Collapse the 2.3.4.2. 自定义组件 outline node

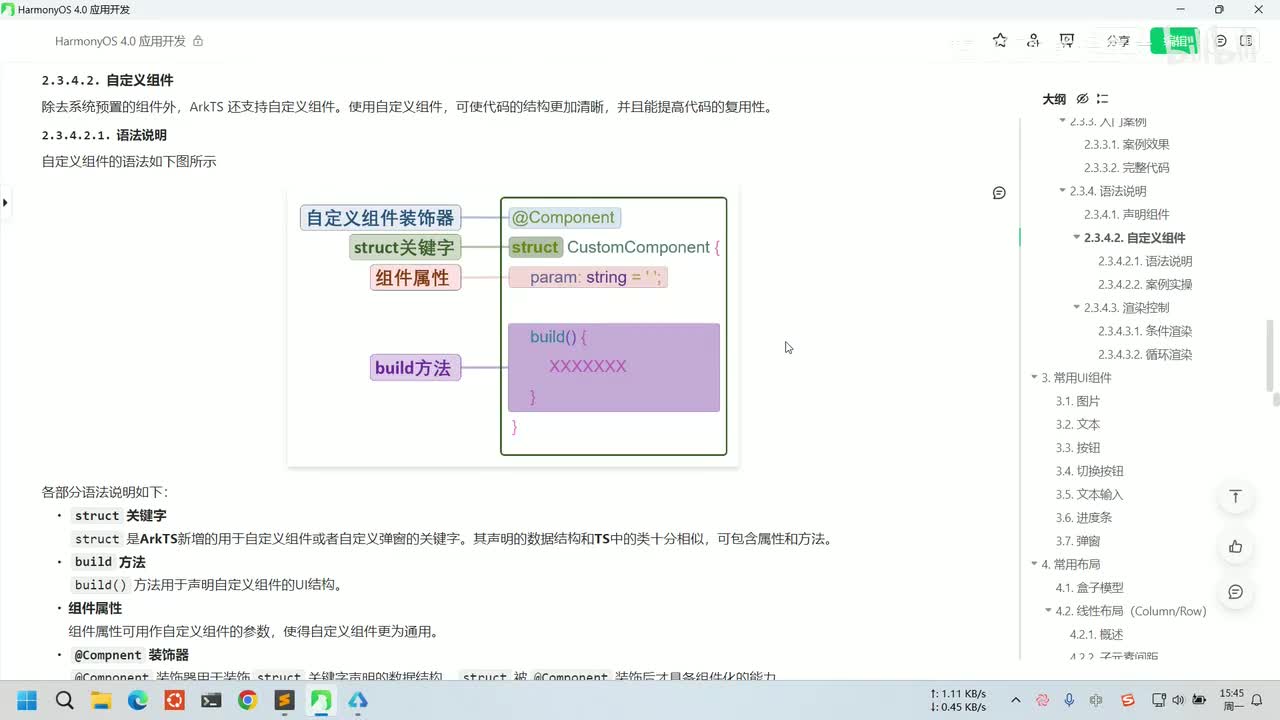[x=1076, y=238]
